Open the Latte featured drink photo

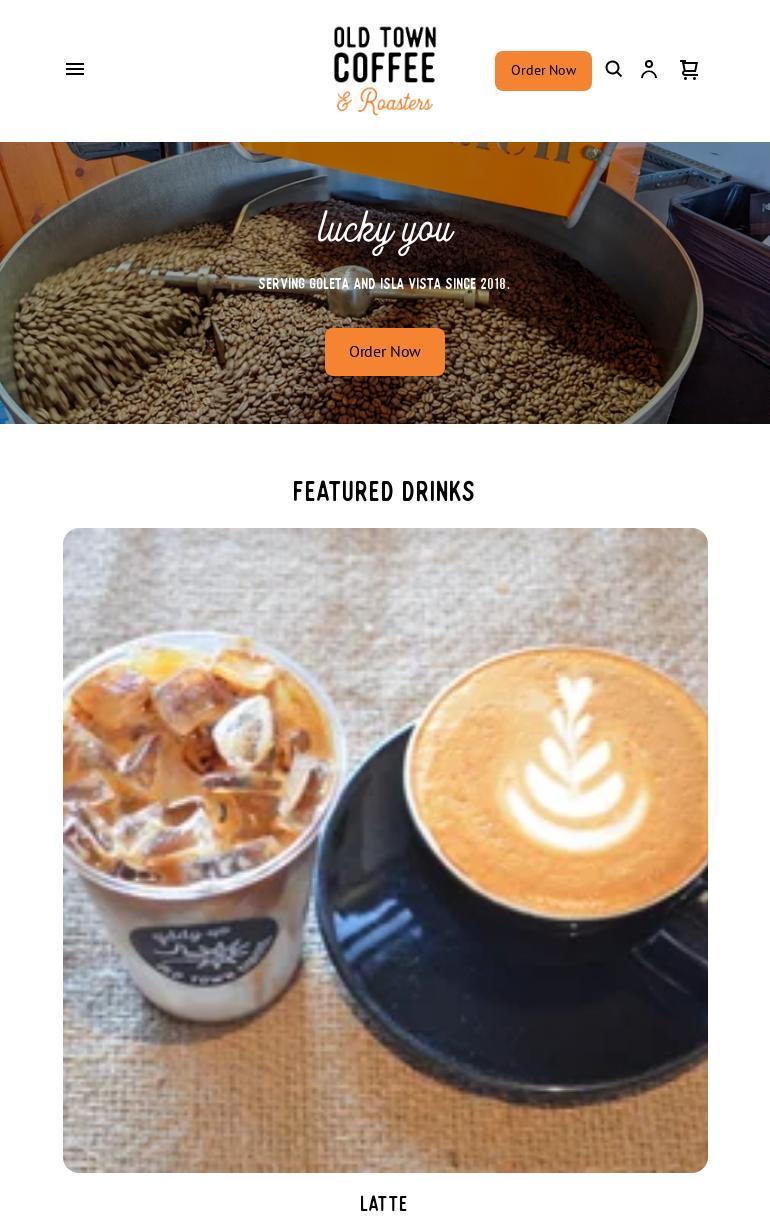pyautogui.click(x=385, y=850)
